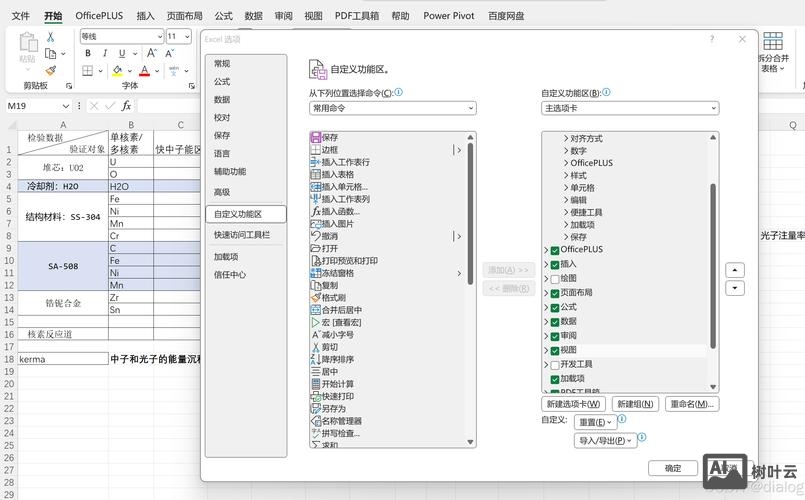Switch to the OfficePLUS ribbon tab

pyautogui.click(x=99, y=16)
